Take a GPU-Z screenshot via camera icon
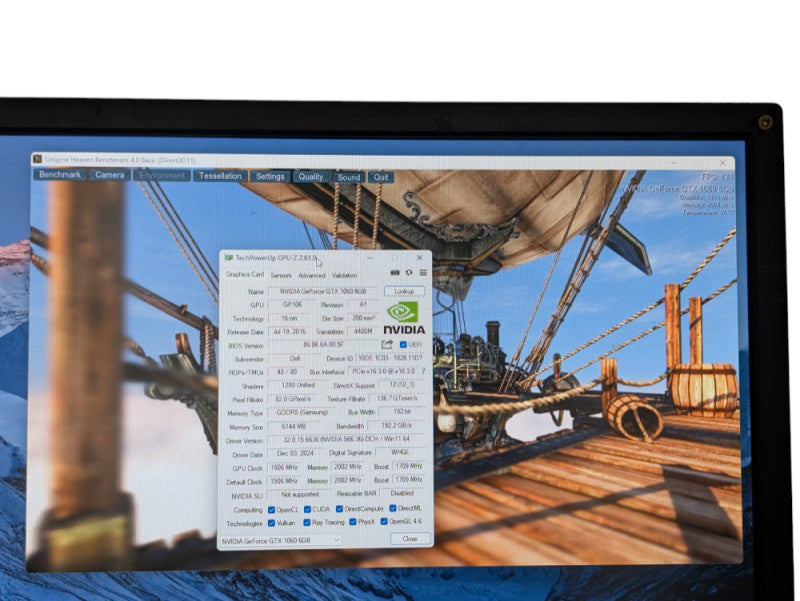 395,272
